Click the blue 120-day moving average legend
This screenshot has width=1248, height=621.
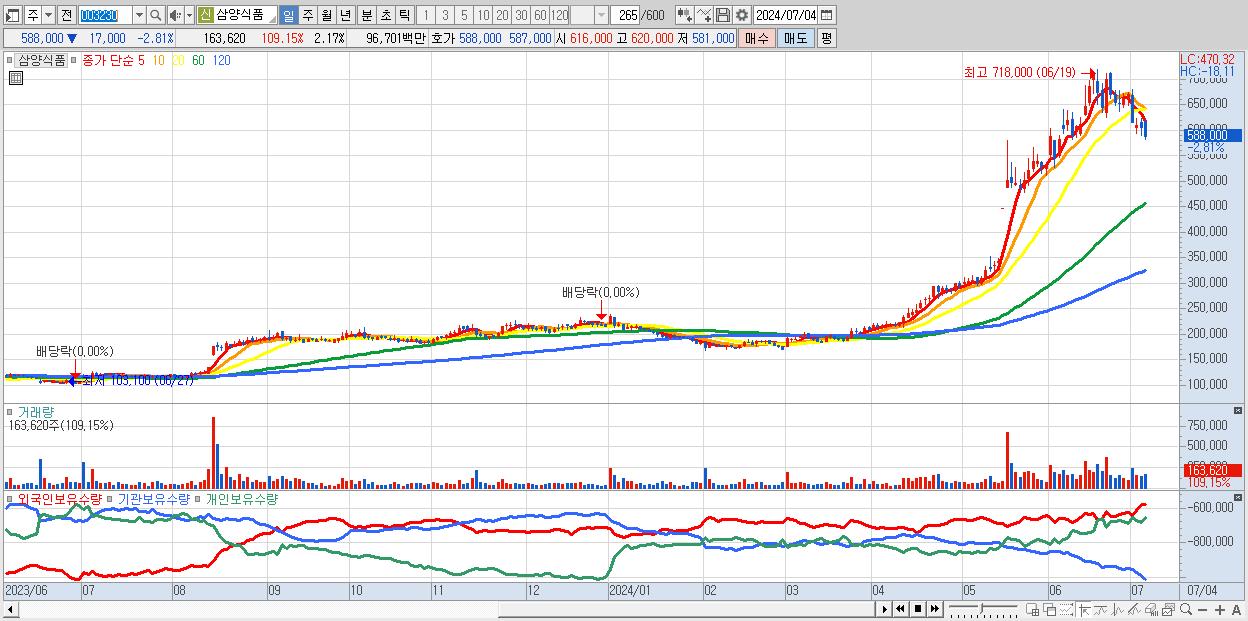222,59
